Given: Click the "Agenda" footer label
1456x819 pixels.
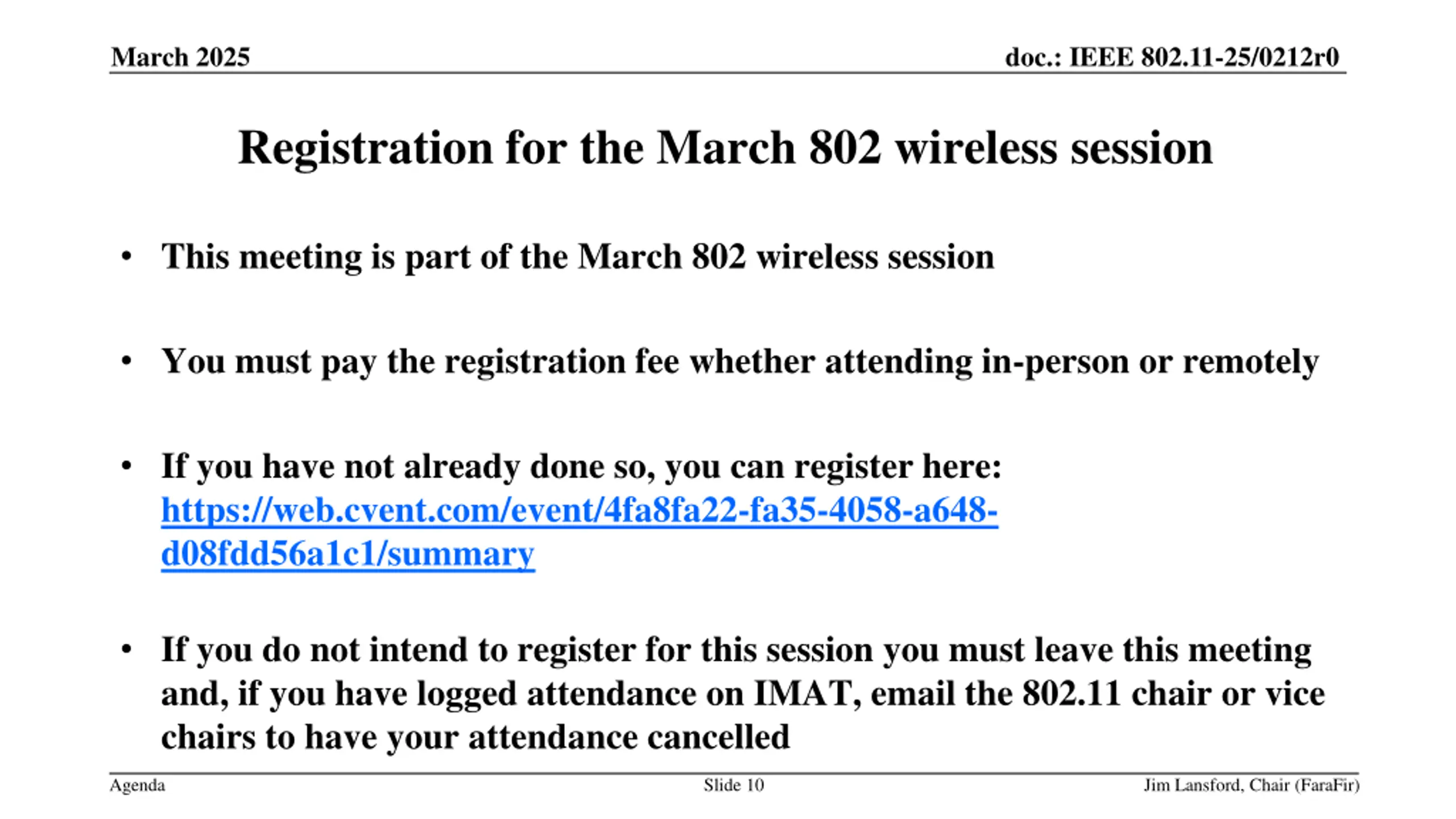Looking at the screenshot, I should click(x=137, y=785).
